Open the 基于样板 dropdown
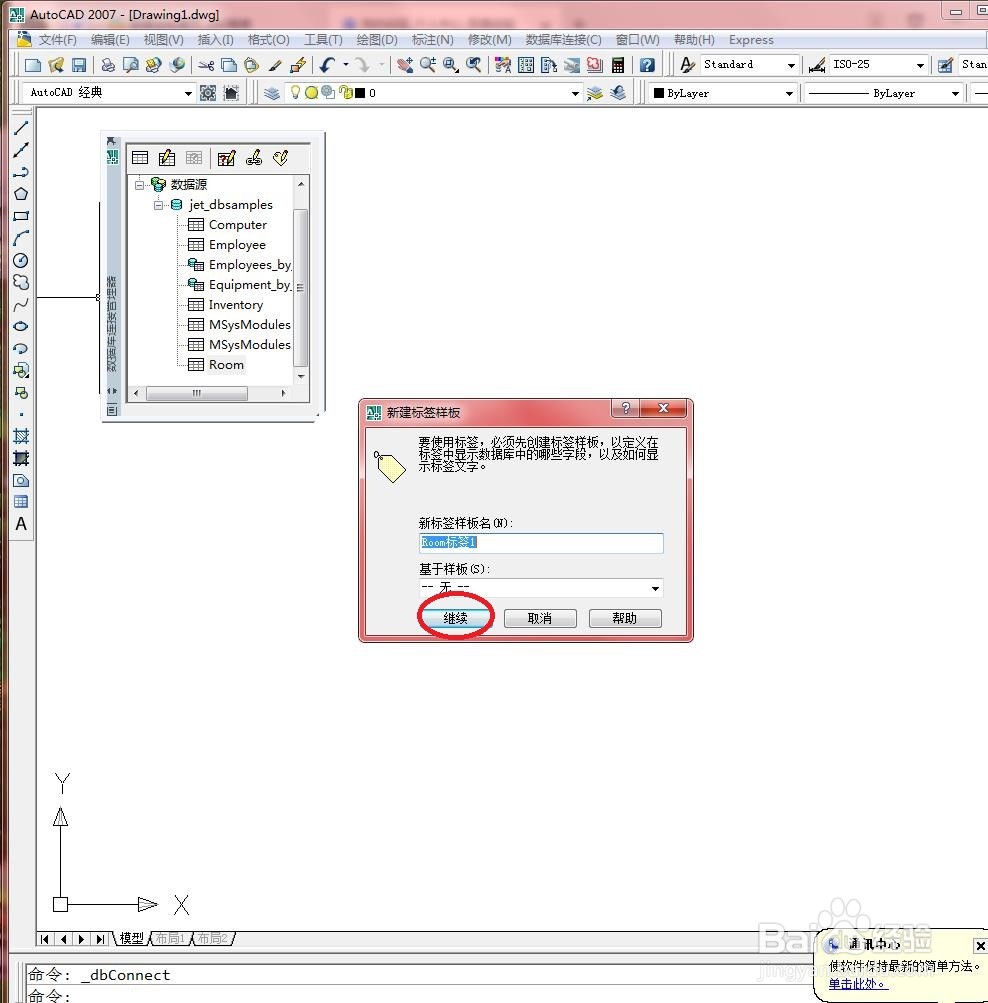 [x=655, y=588]
